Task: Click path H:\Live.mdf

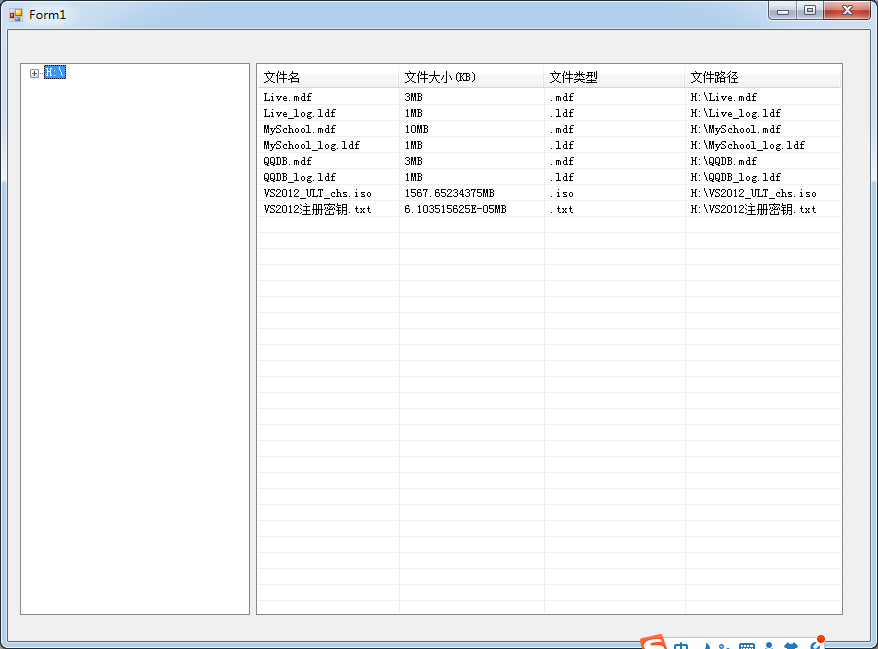Action: click(723, 97)
